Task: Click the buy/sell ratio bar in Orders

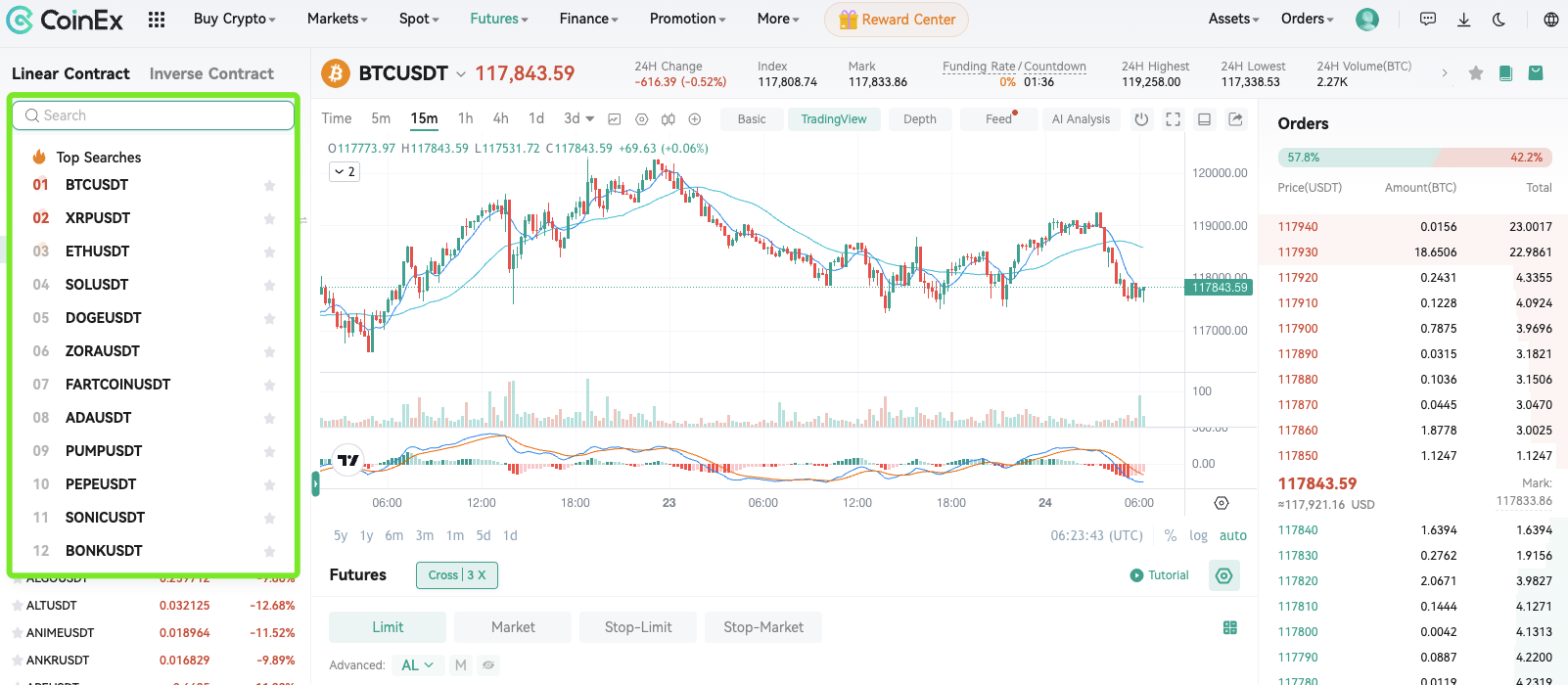Action: coord(1414,158)
